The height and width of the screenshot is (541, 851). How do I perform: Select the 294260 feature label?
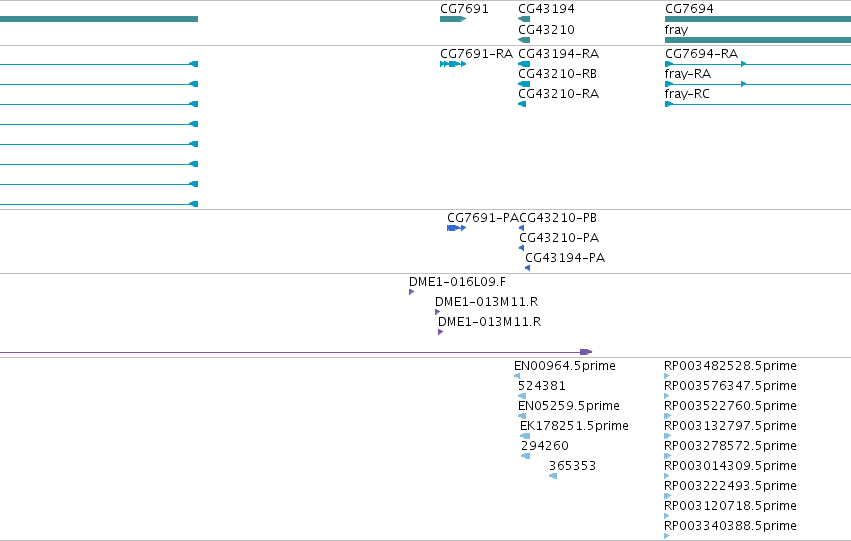545,446
